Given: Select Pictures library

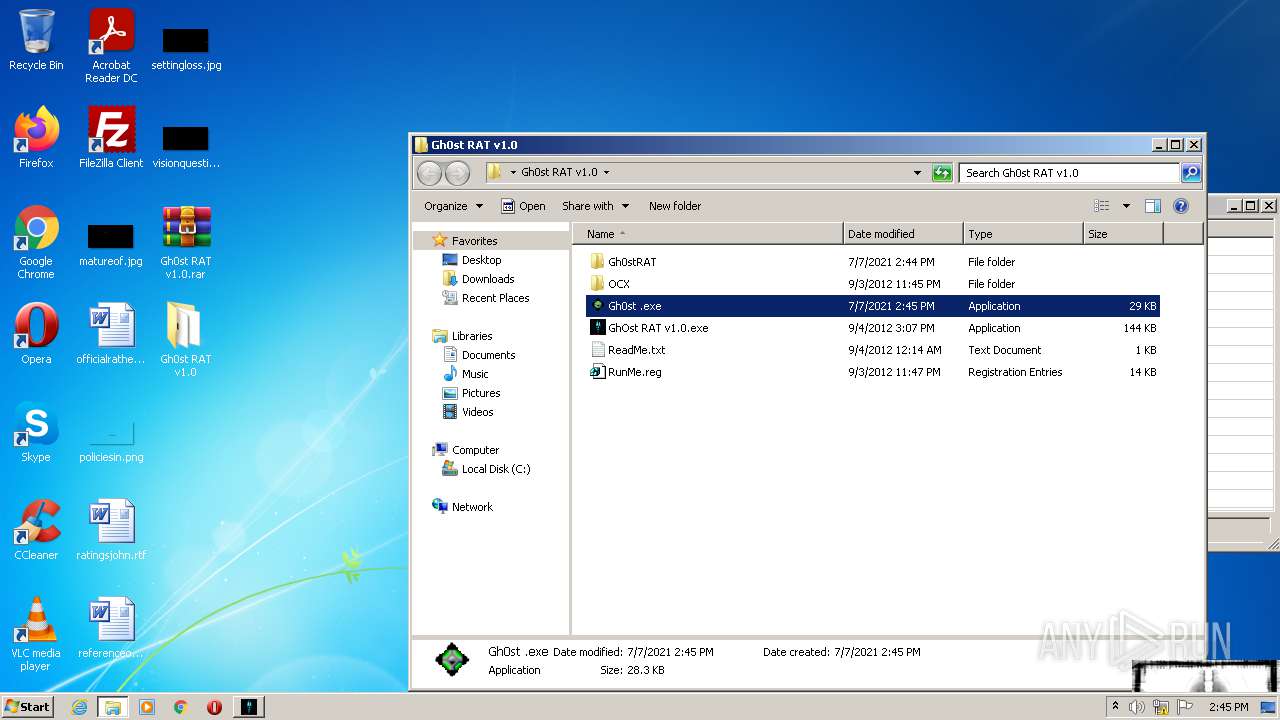Looking at the screenshot, I should pos(480,393).
